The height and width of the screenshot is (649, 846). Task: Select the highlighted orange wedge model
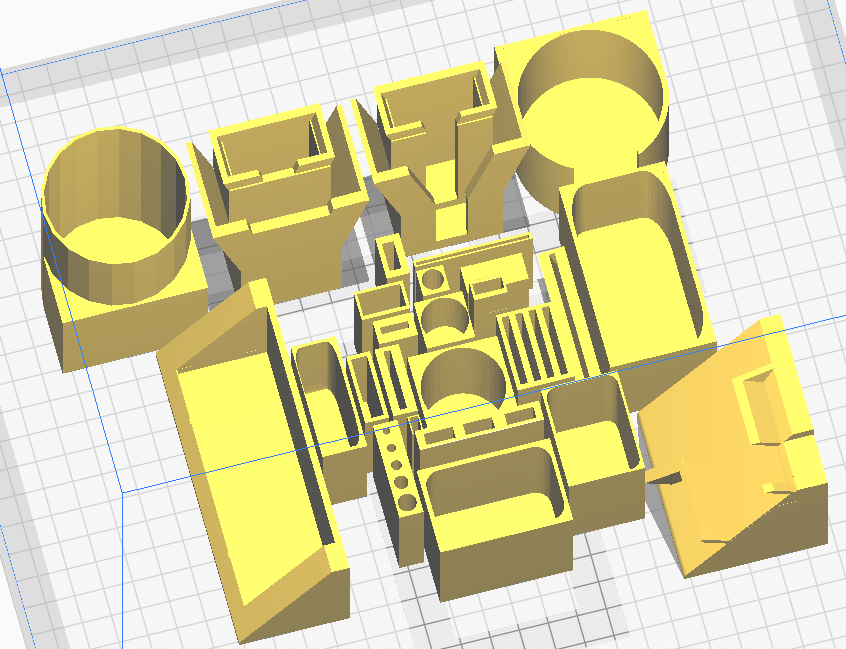pos(734,448)
